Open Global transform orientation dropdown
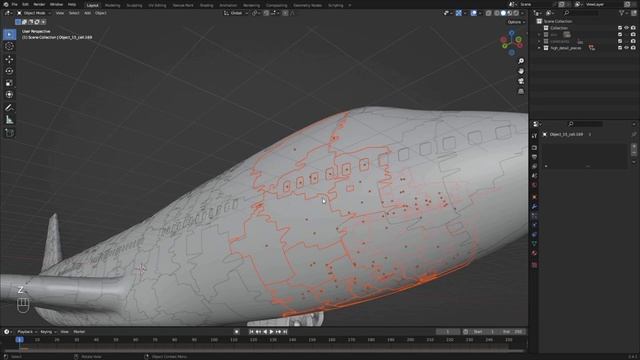The width and height of the screenshot is (640, 360). click(236, 13)
